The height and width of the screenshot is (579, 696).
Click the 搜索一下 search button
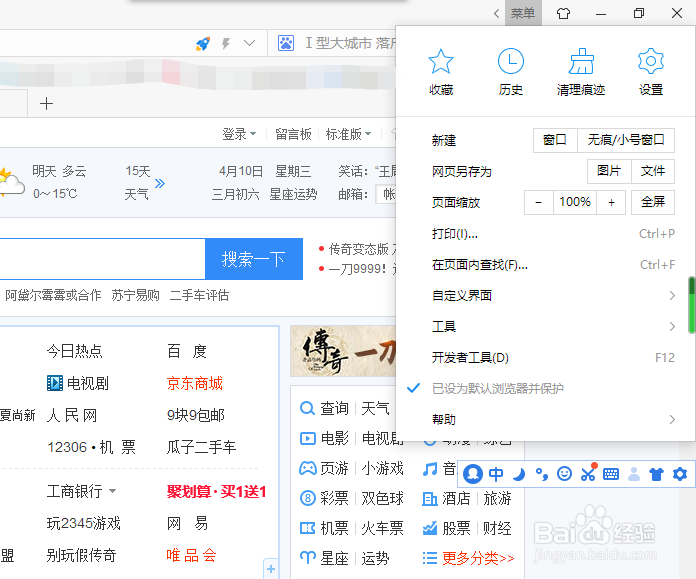pos(254,259)
